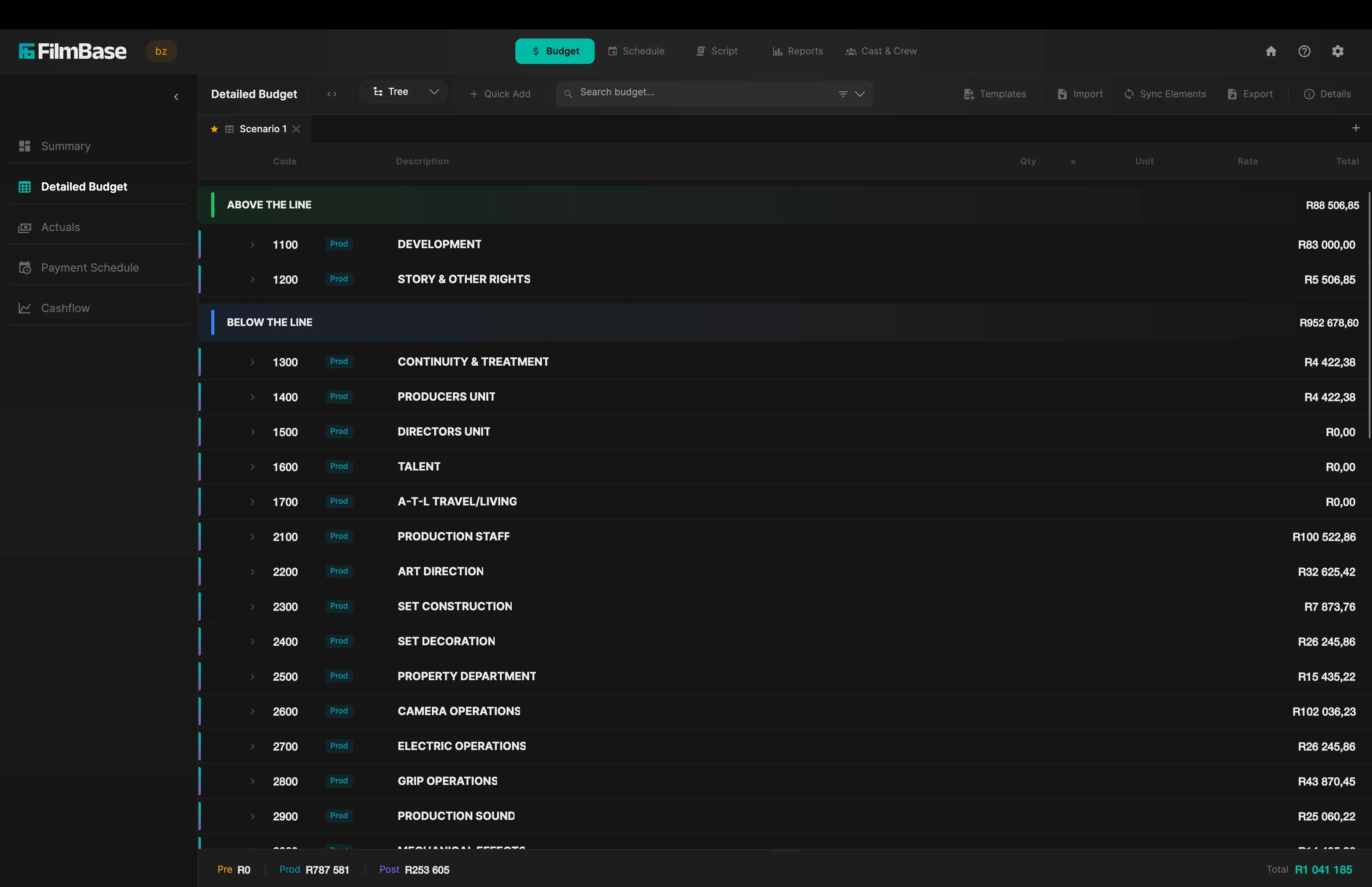This screenshot has width=1372, height=887.
Task: Click the code brackets toggle icon
Action: pos(331,94)
